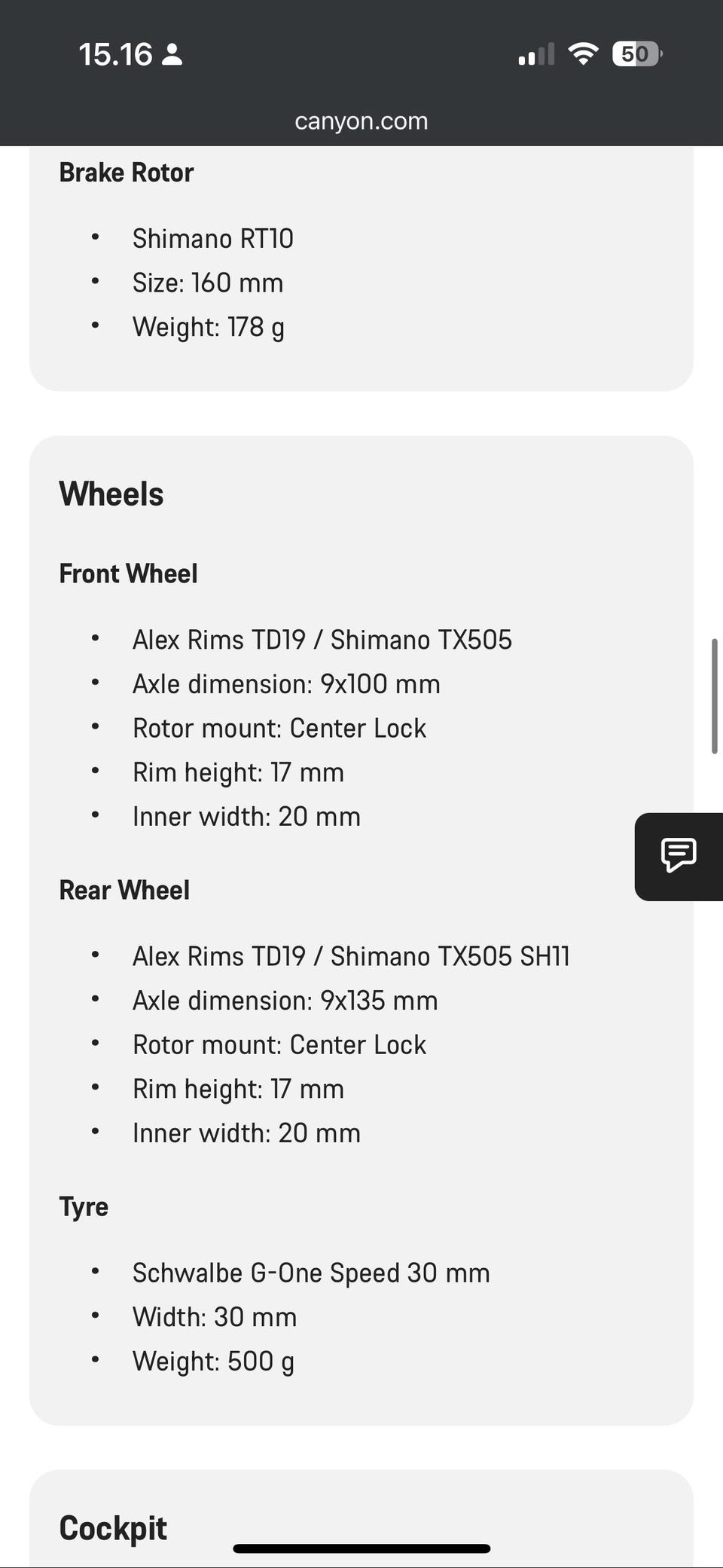Image resolution: width=723 pixels, height=1568 pixels.
Task: Tap the person icon beside the clock
Action: click(172, 54)
